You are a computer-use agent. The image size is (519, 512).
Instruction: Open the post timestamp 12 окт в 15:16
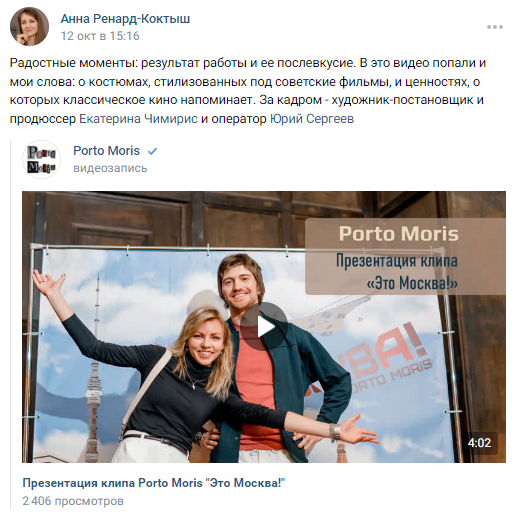click(100, 36)
